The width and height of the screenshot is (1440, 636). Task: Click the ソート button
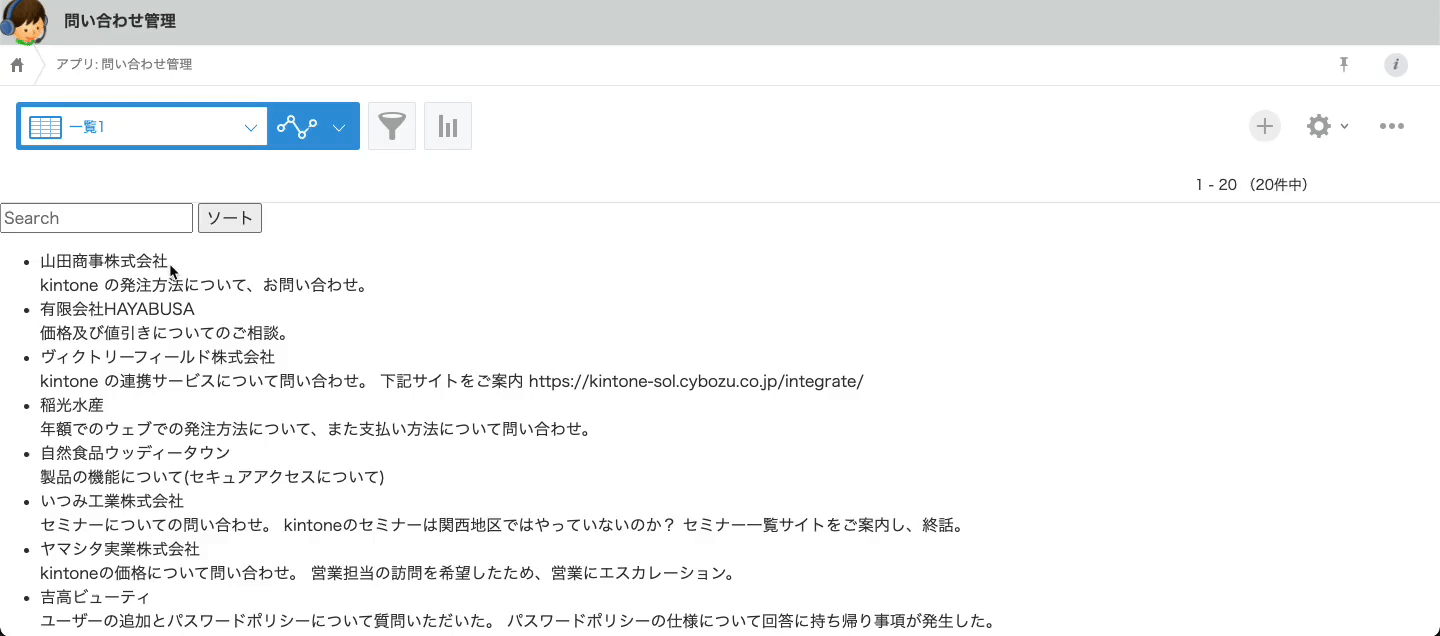coord(230,218)
